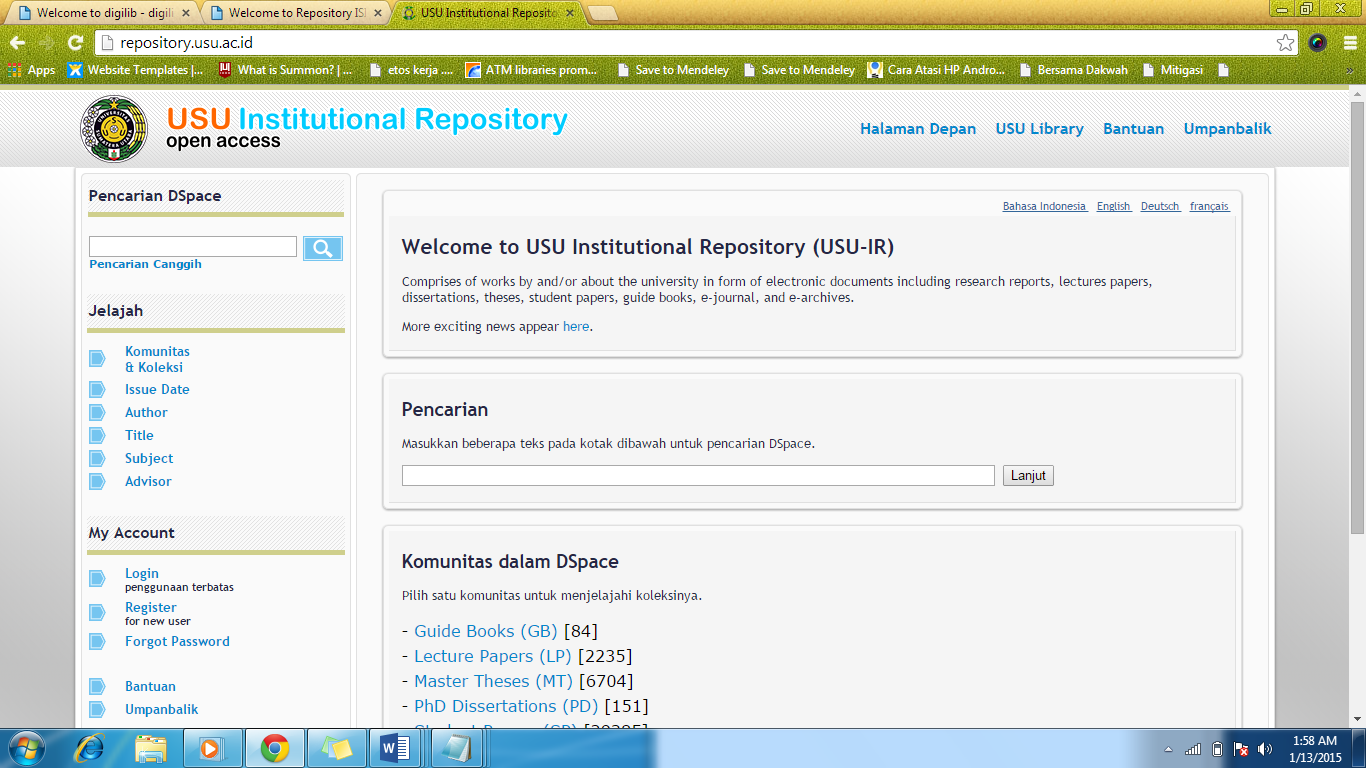Open Guide Books (GB) community
The image size is (1366, 768).
click(485, 631)
